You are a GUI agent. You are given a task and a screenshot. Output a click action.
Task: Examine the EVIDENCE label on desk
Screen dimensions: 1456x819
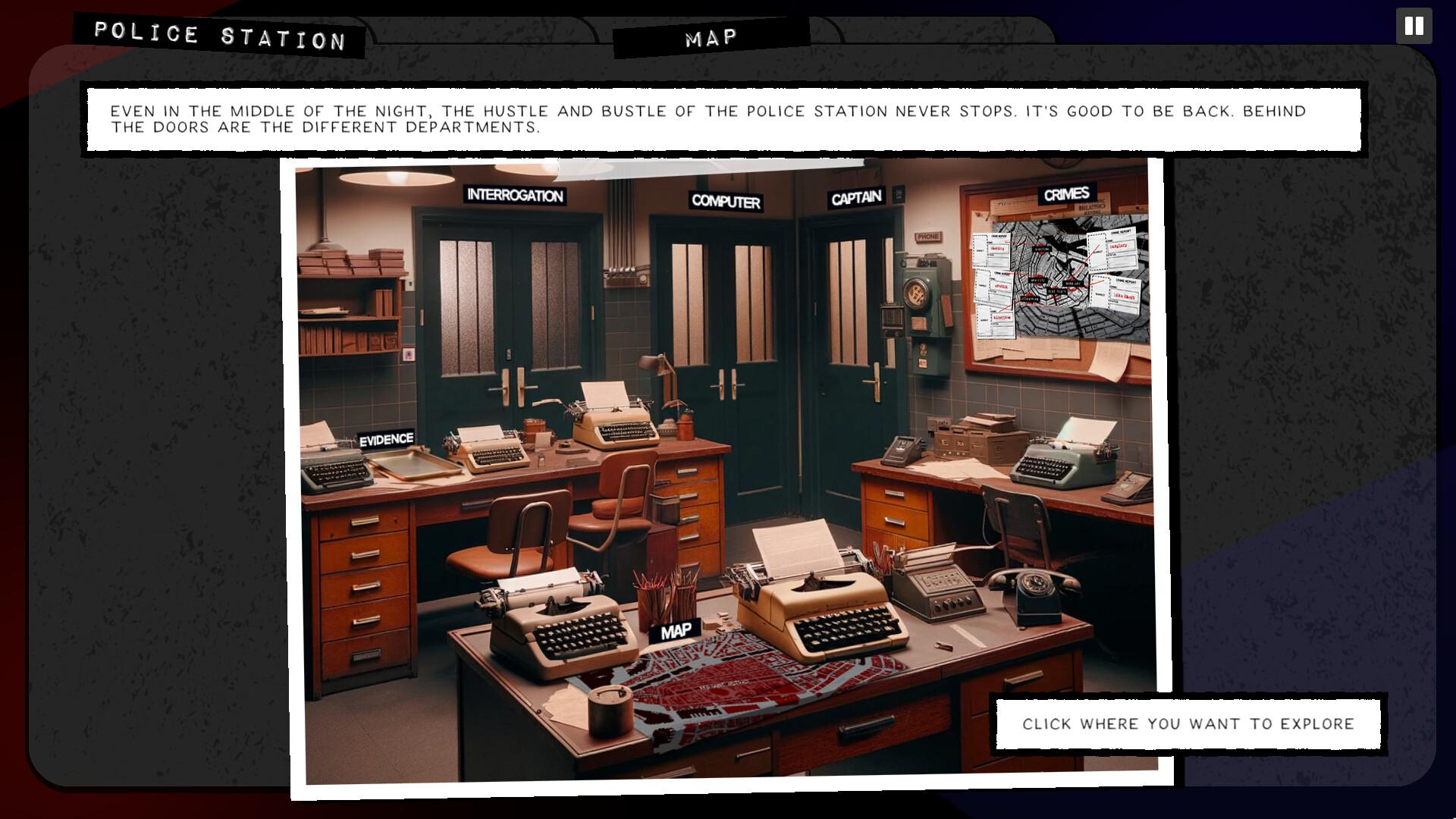pyautogui.click(x=386, y=438)
